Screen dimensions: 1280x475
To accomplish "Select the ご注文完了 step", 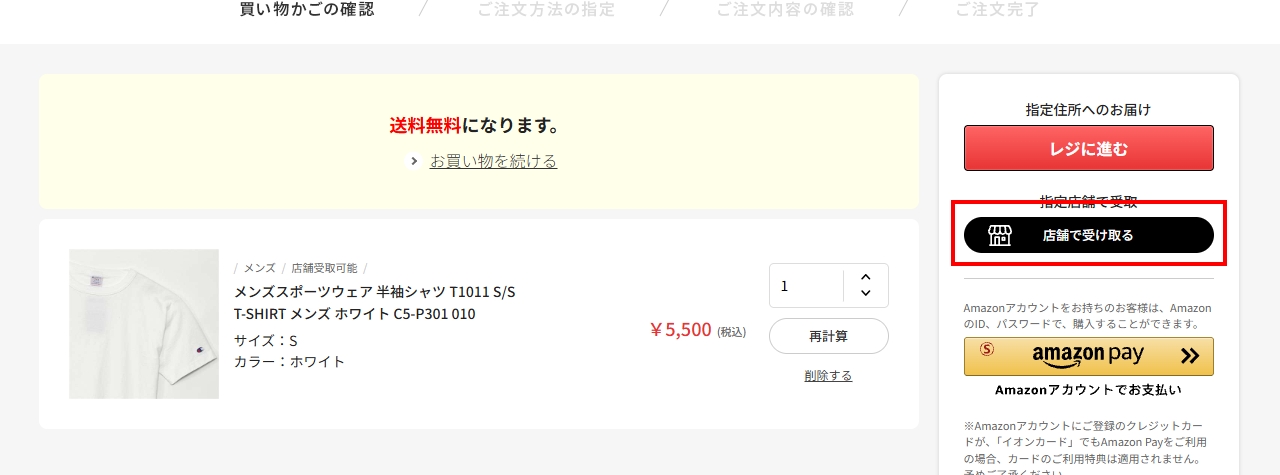I will (997, 10).
